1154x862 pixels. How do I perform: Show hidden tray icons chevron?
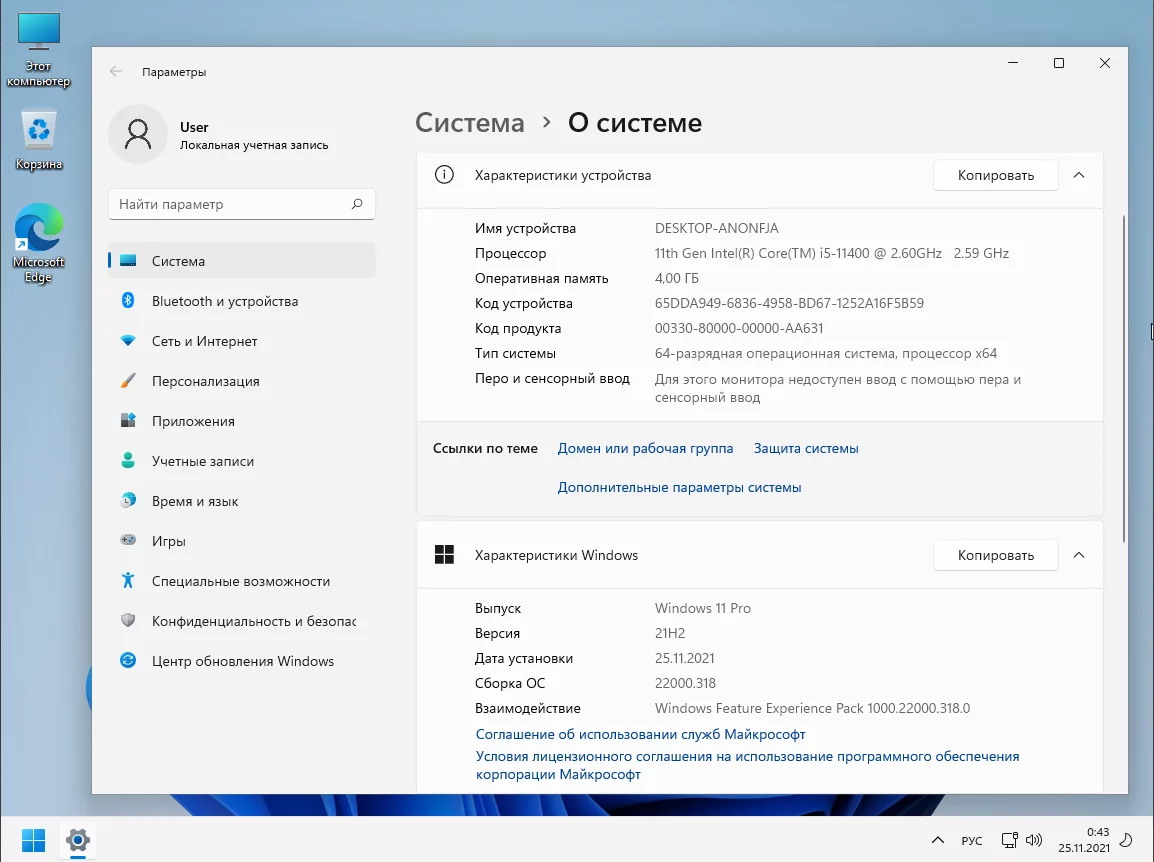pyautogui.click(x=938, y=840)
